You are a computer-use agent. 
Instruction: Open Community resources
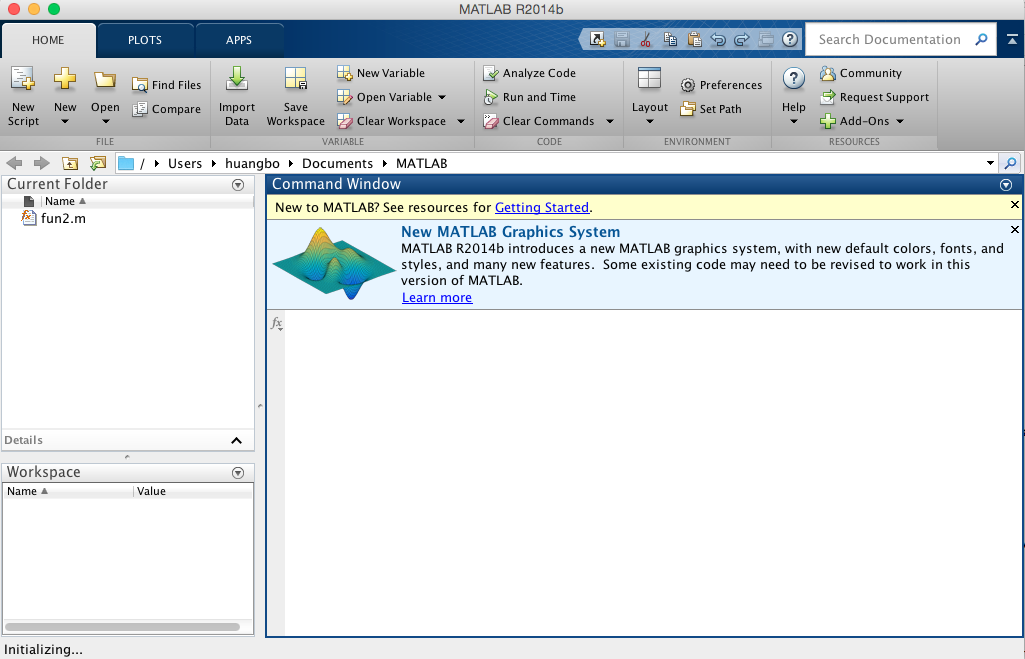pos(861,73)
